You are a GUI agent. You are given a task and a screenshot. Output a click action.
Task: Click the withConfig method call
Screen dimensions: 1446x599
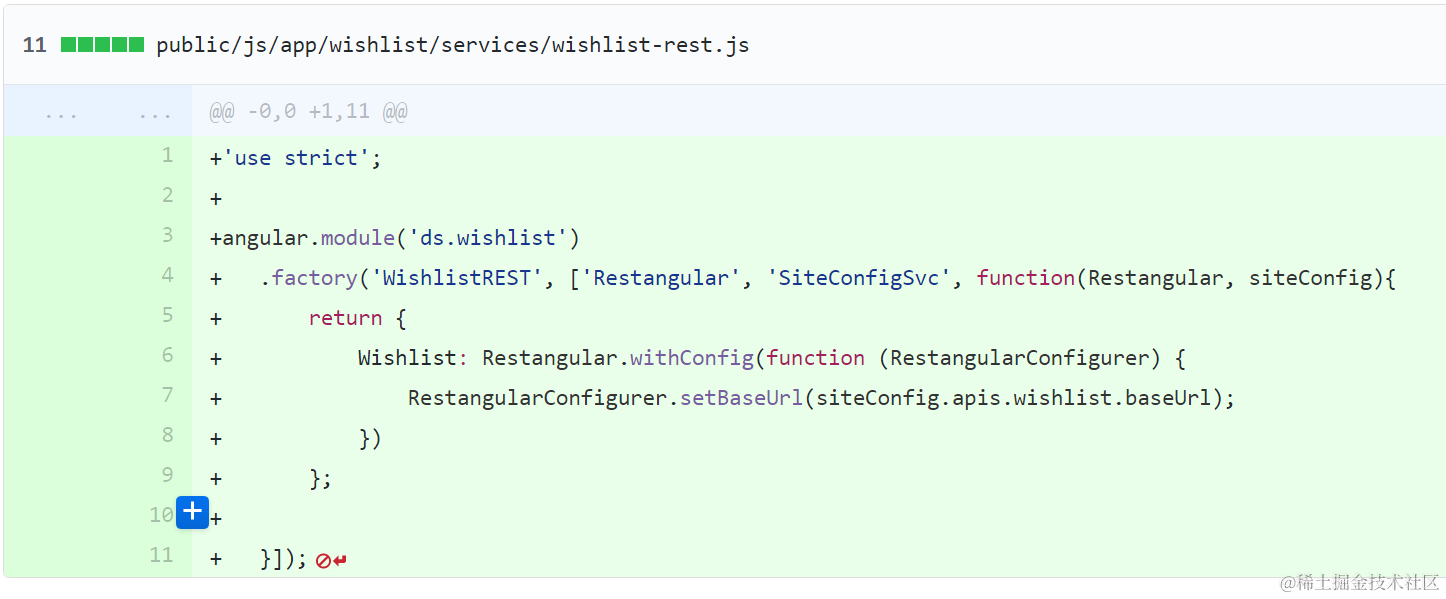(692, 358)
